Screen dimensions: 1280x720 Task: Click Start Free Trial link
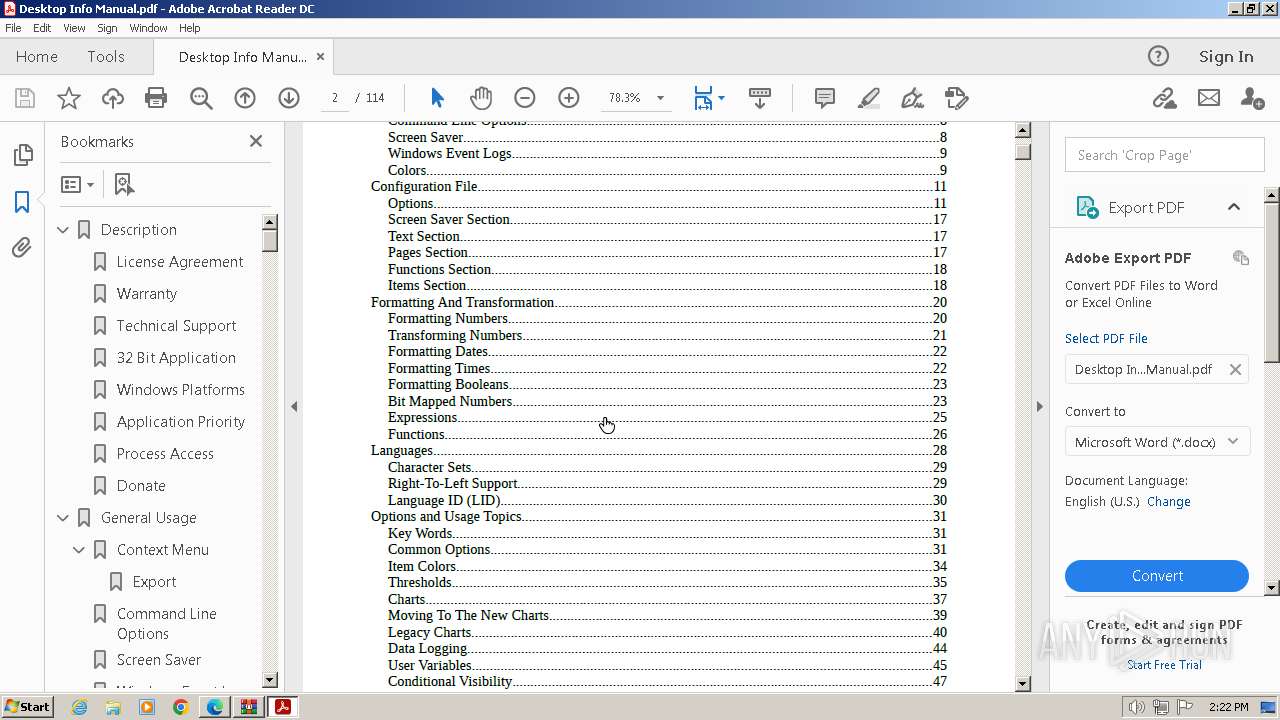point(1164,665)
